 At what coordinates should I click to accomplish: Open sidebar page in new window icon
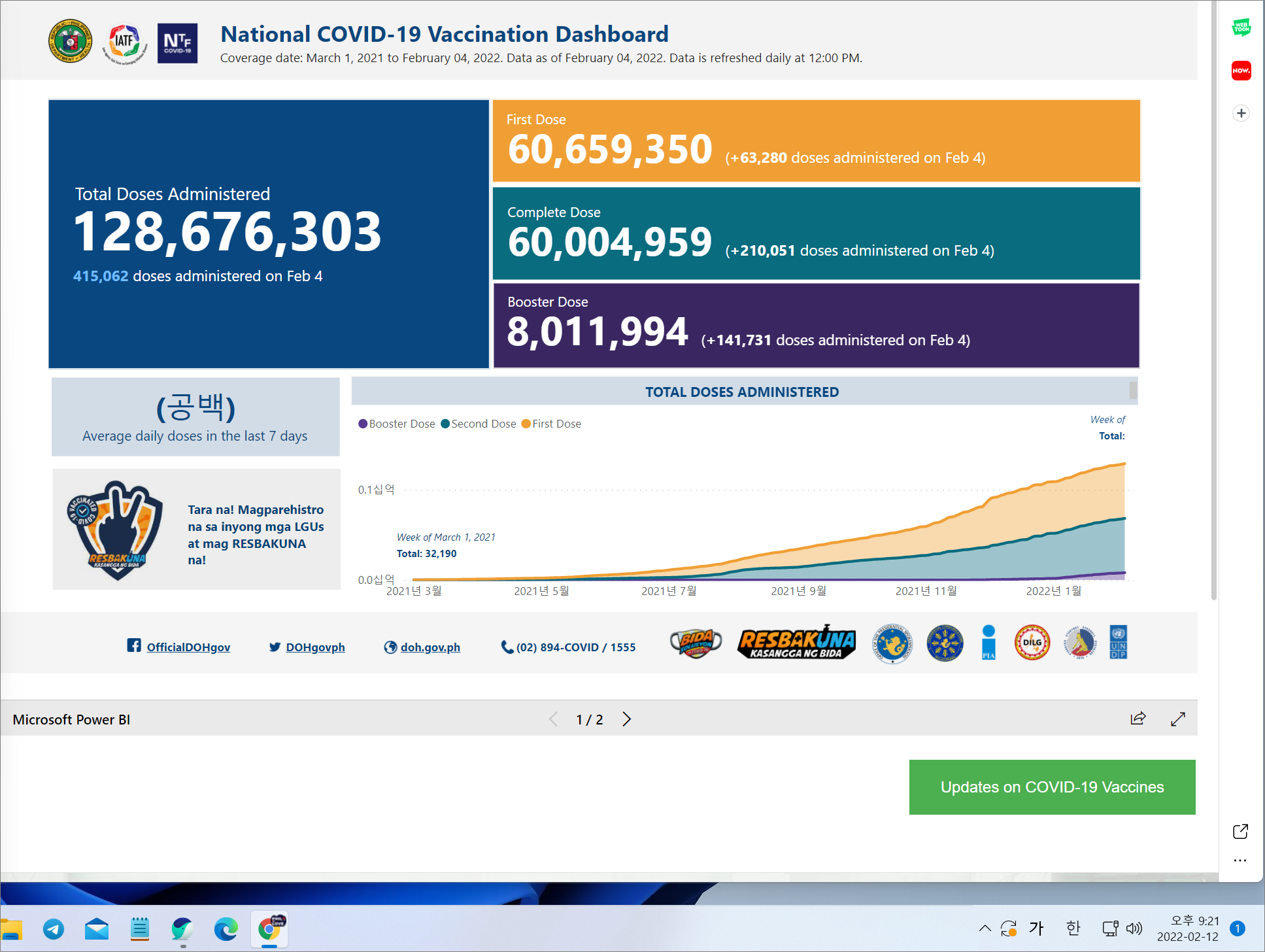pos(1240,831)
